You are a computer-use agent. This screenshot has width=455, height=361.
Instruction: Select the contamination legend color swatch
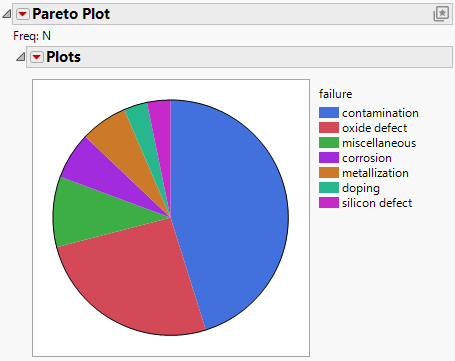coord(329,113)
